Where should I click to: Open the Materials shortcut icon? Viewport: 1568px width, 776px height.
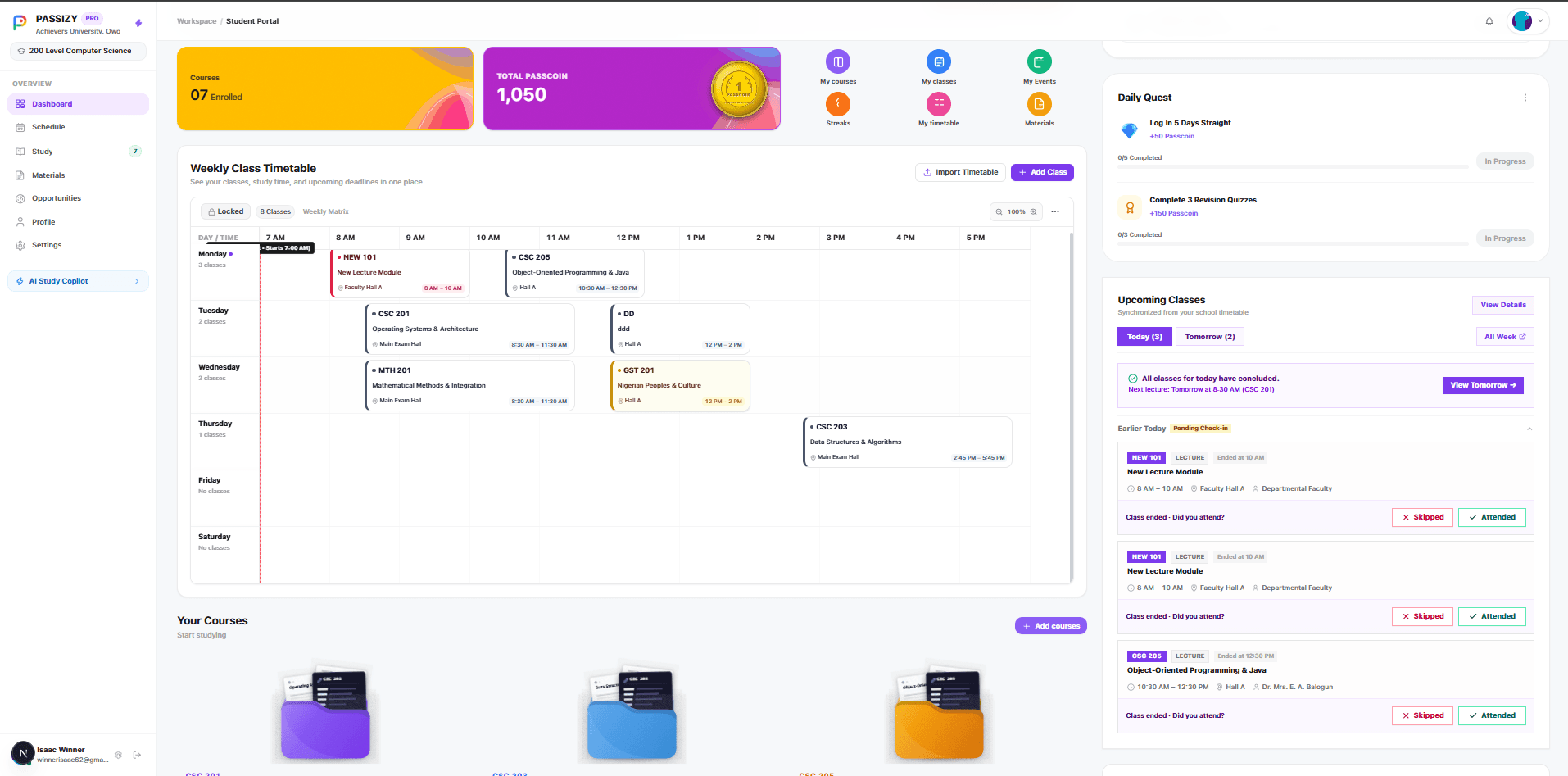[1039, 103]
